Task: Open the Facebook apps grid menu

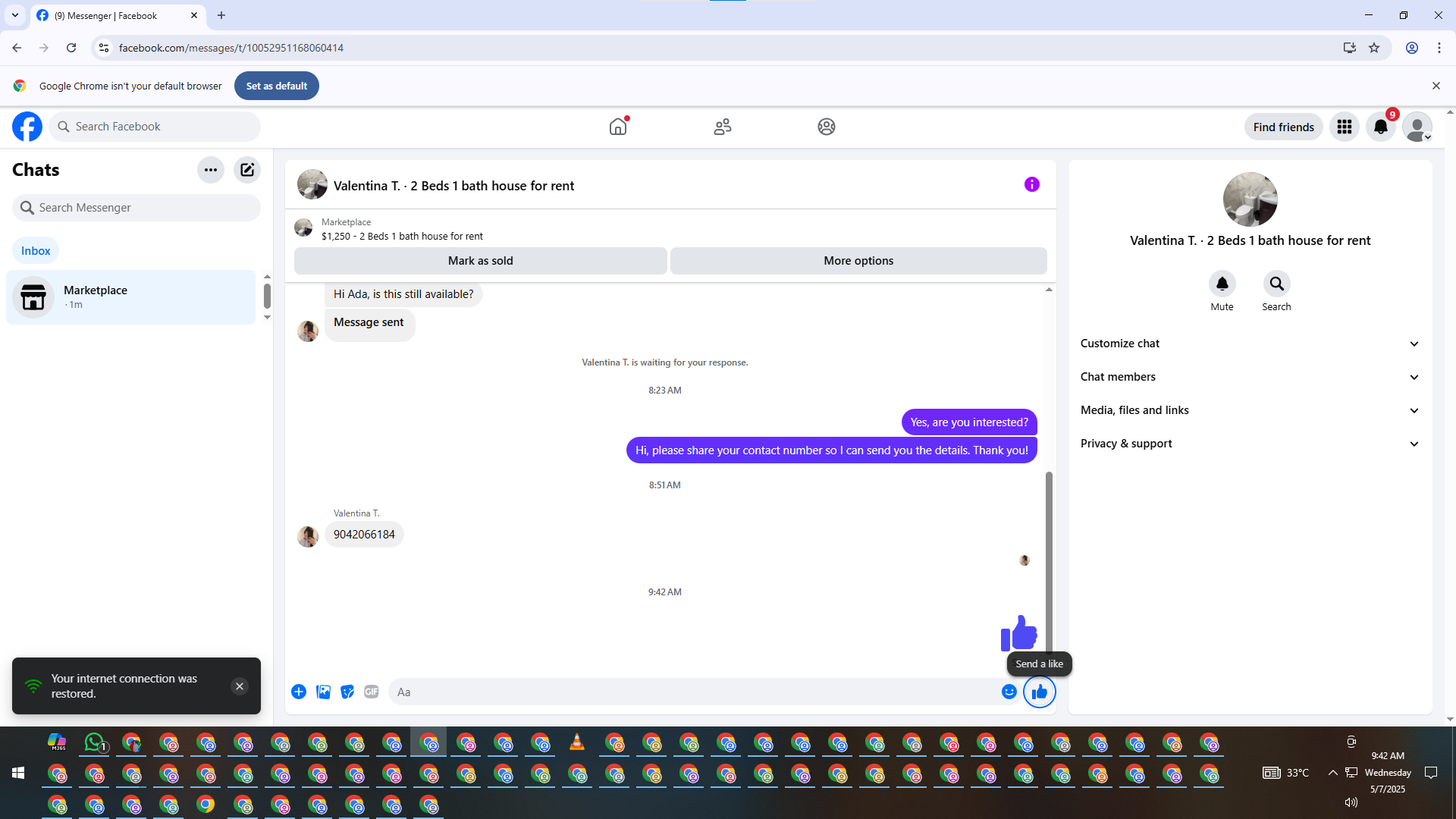Action: 1345,127
